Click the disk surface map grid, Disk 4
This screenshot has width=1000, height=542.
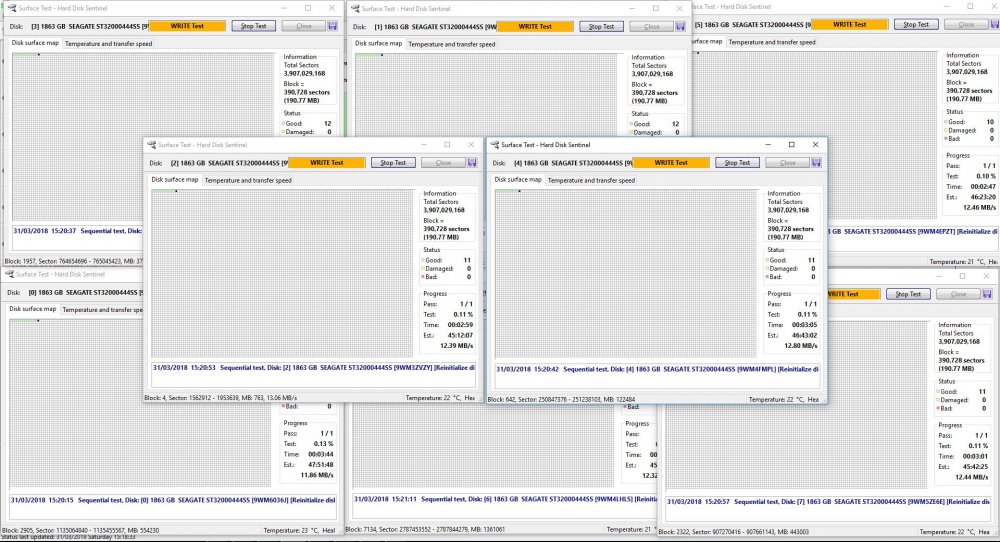(626, 274)
